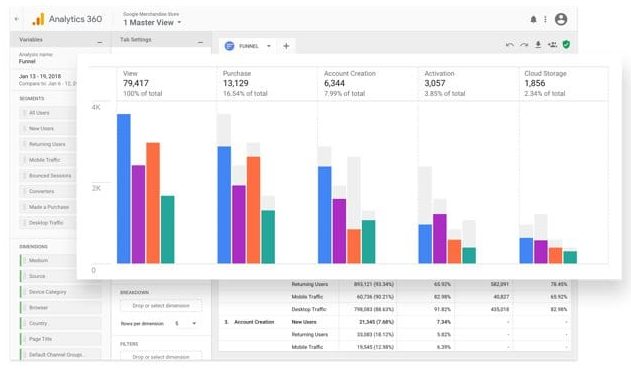Open the user account avatar

561,19
